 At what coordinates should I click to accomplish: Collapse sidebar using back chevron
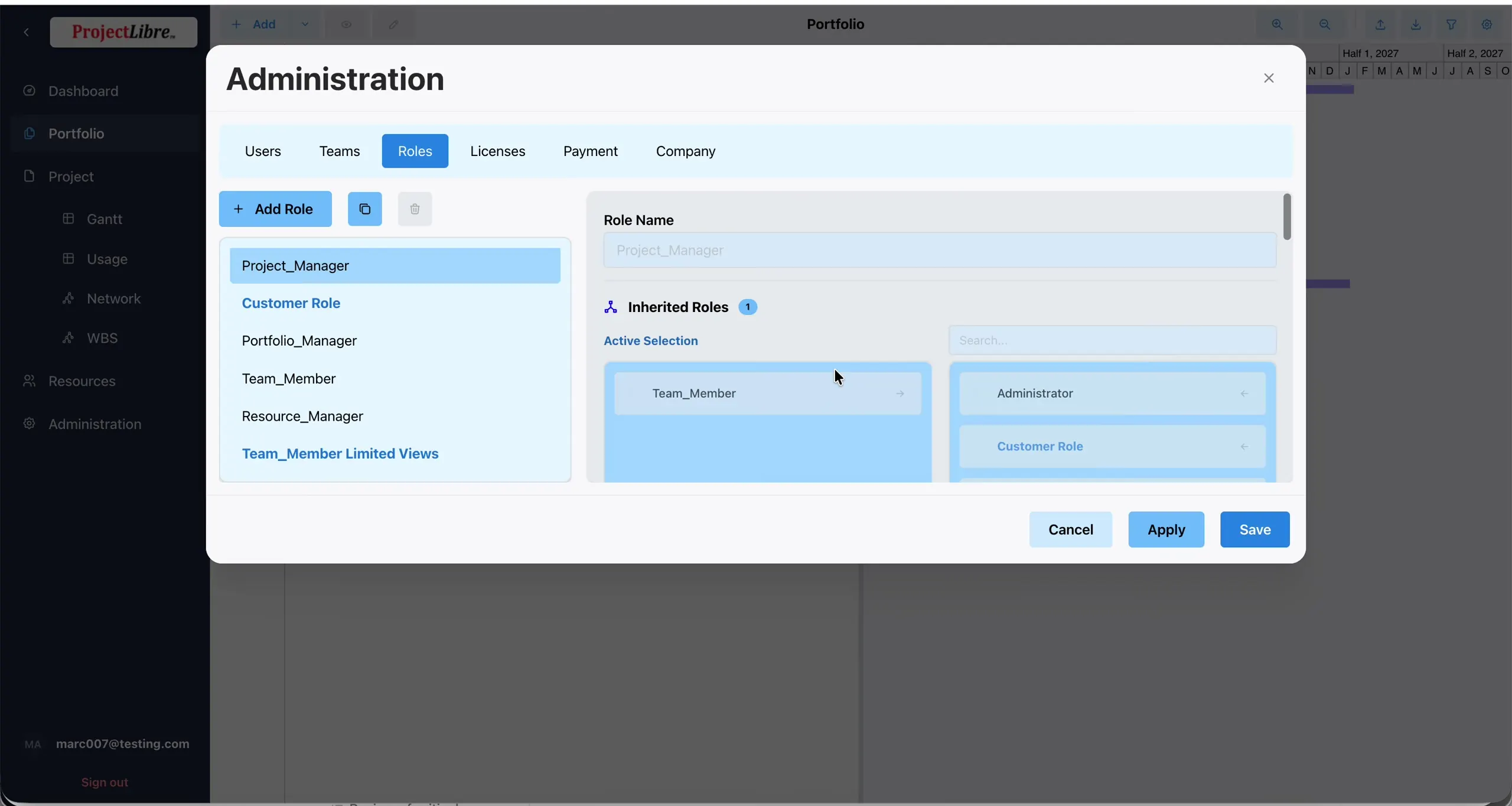pos(26,32)
